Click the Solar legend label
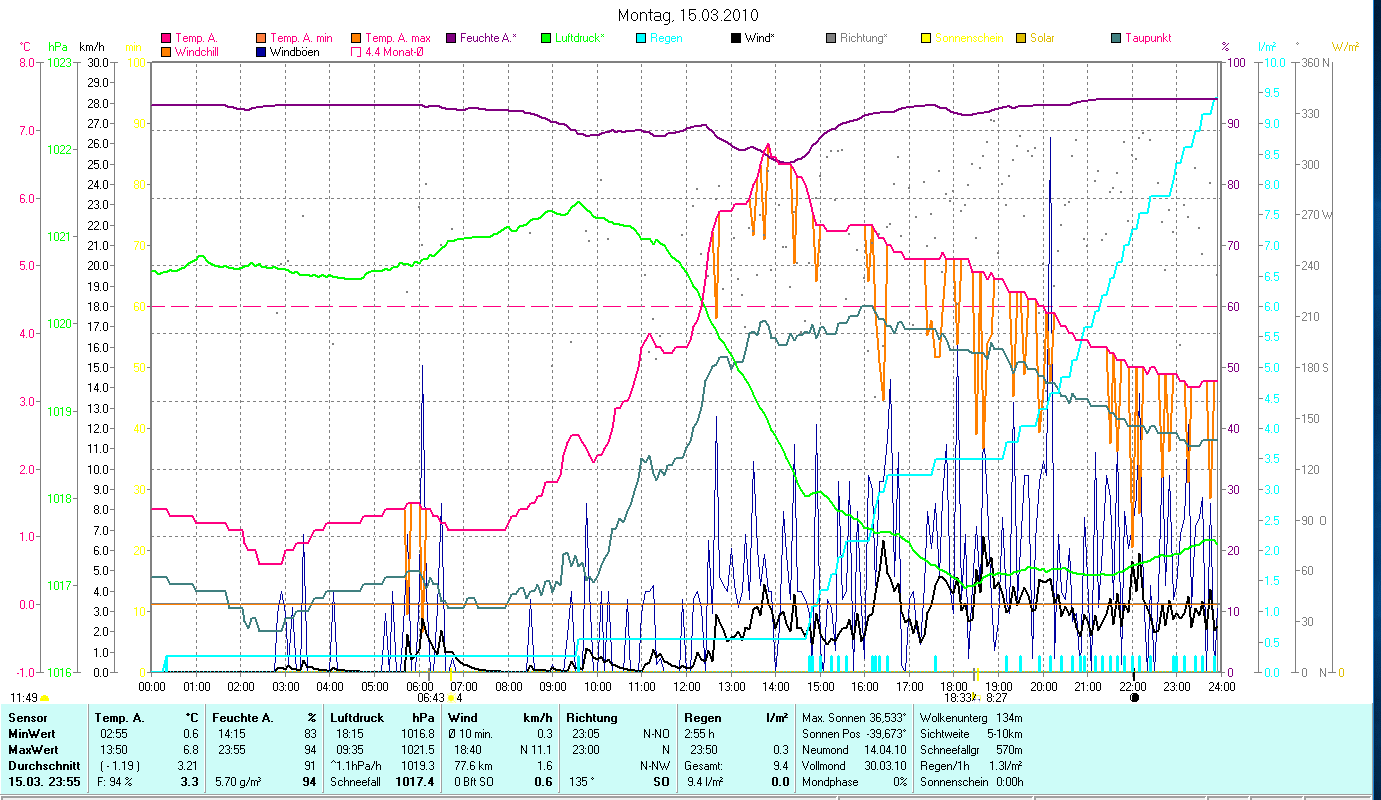The width and height of the screenshot is (1381, 800). pos(1044,38)
